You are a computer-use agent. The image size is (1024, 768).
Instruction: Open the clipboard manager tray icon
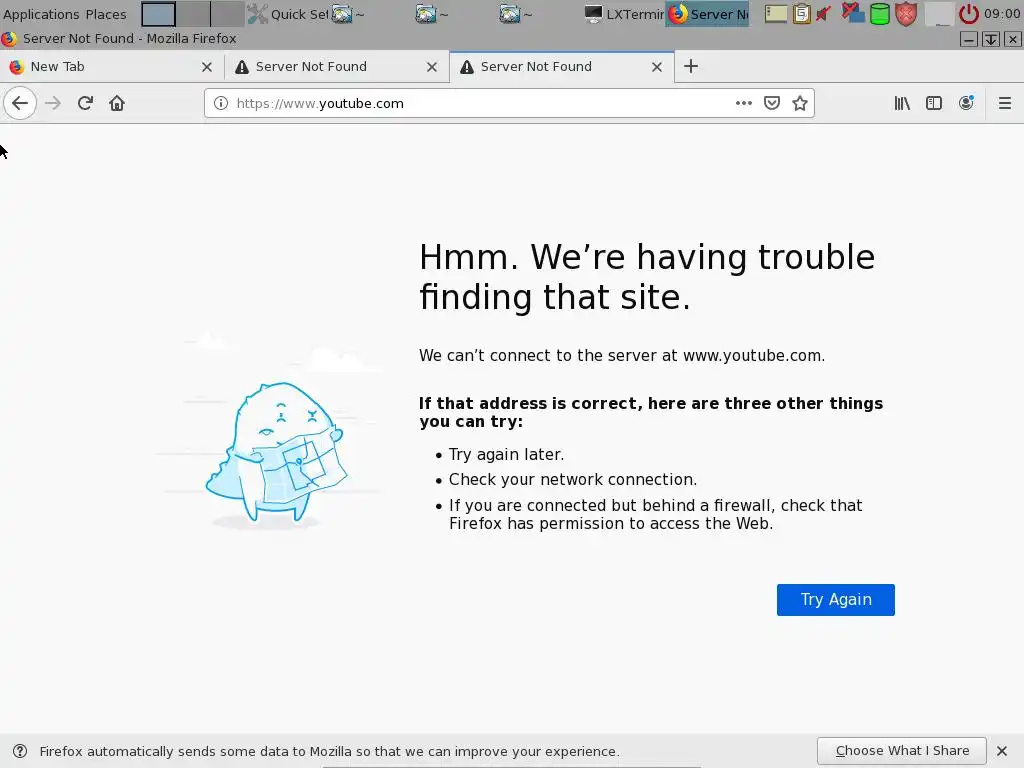click(x=801, y=14)
